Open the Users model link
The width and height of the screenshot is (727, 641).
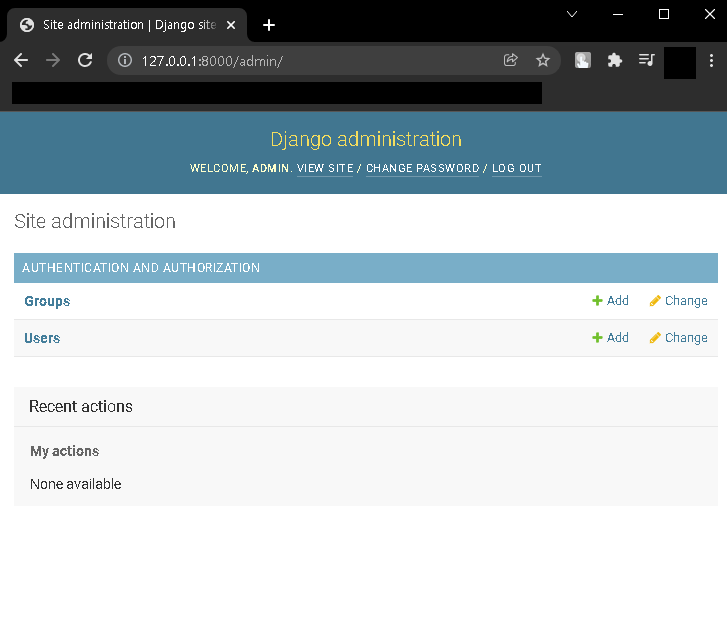[x=42, y=338]
